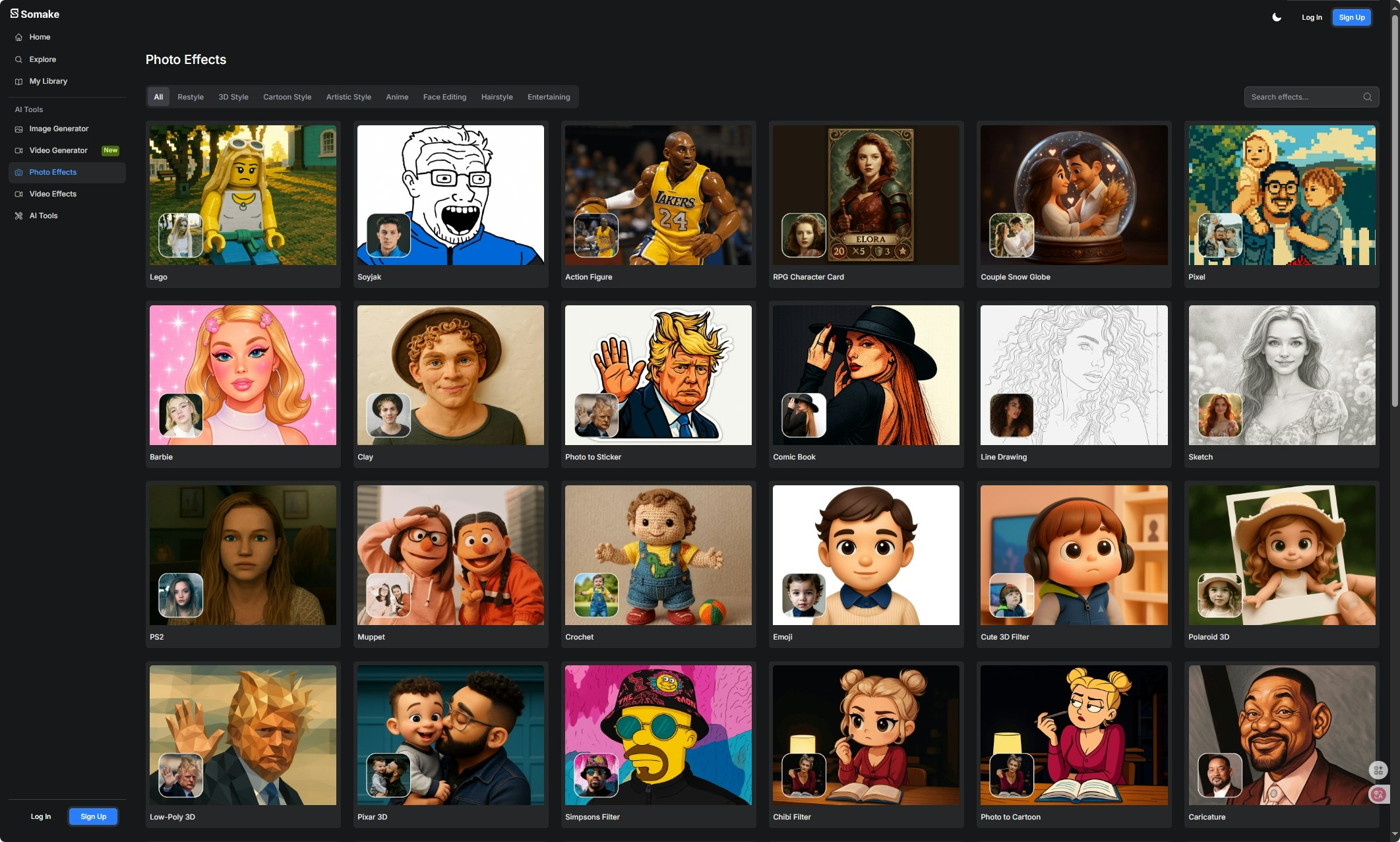Open the Soyjak effect thumbnail
Screen dimensions: 1400x842
pyautogui.click(x=450, y=195)
